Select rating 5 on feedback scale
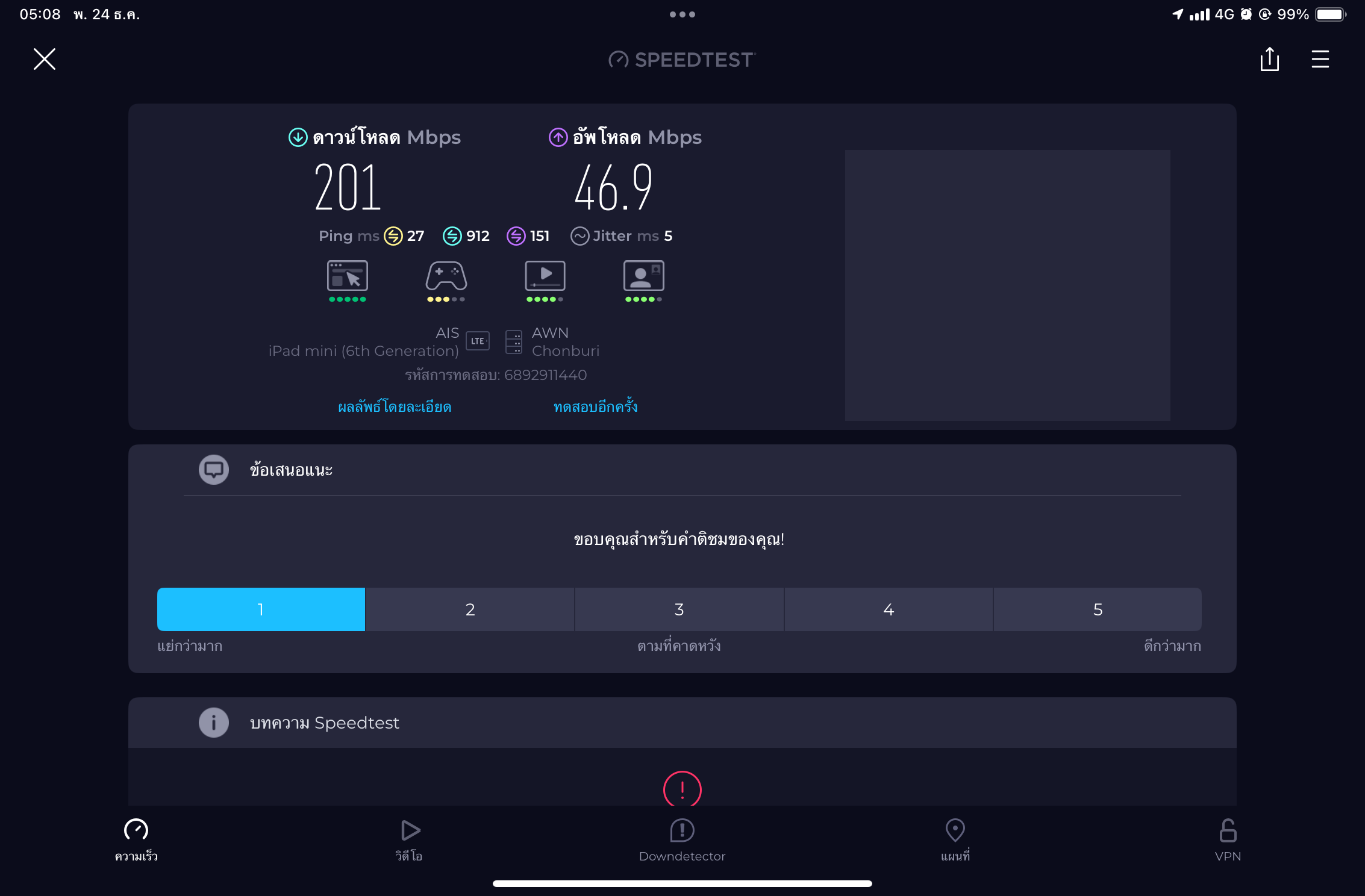1365x896 pixels. pos(1098,609)
